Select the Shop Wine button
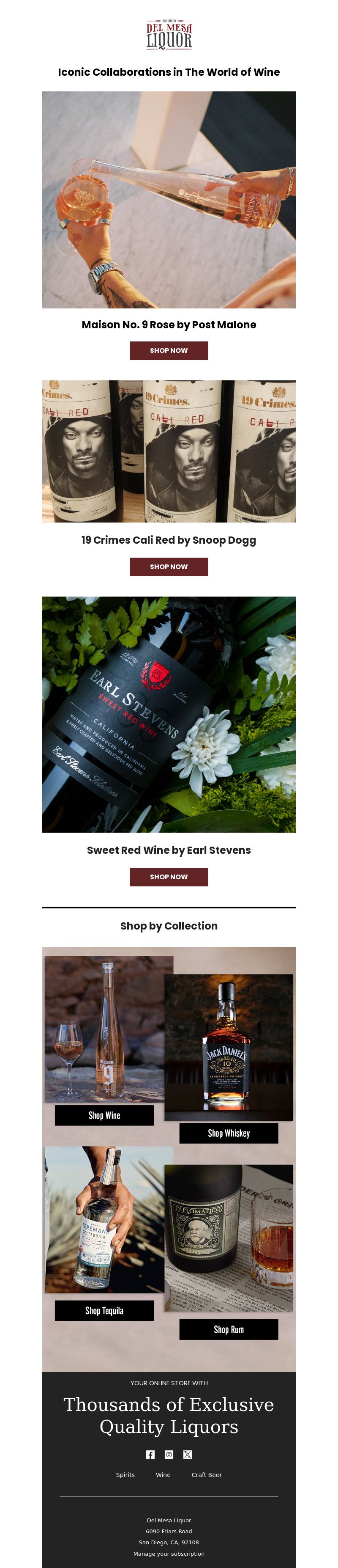The image size is (338, 1568). click(104, 1116)
